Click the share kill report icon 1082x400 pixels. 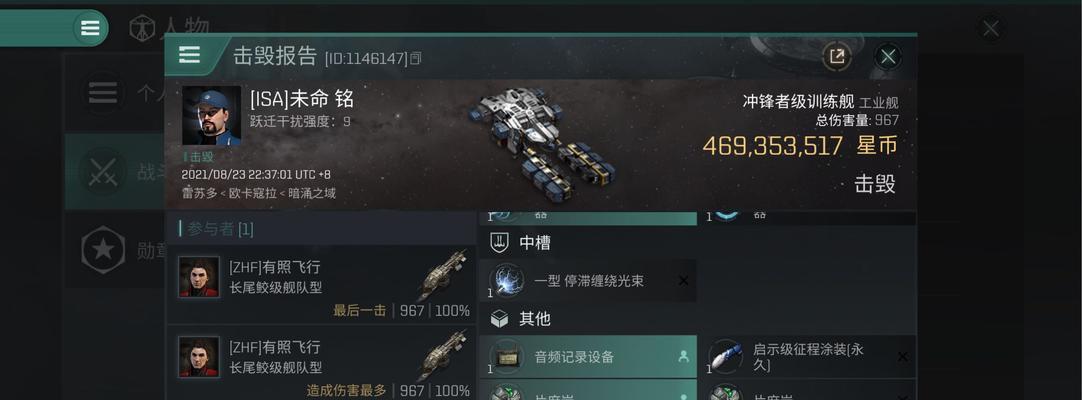pyautogui.click(x=836, y=56)
